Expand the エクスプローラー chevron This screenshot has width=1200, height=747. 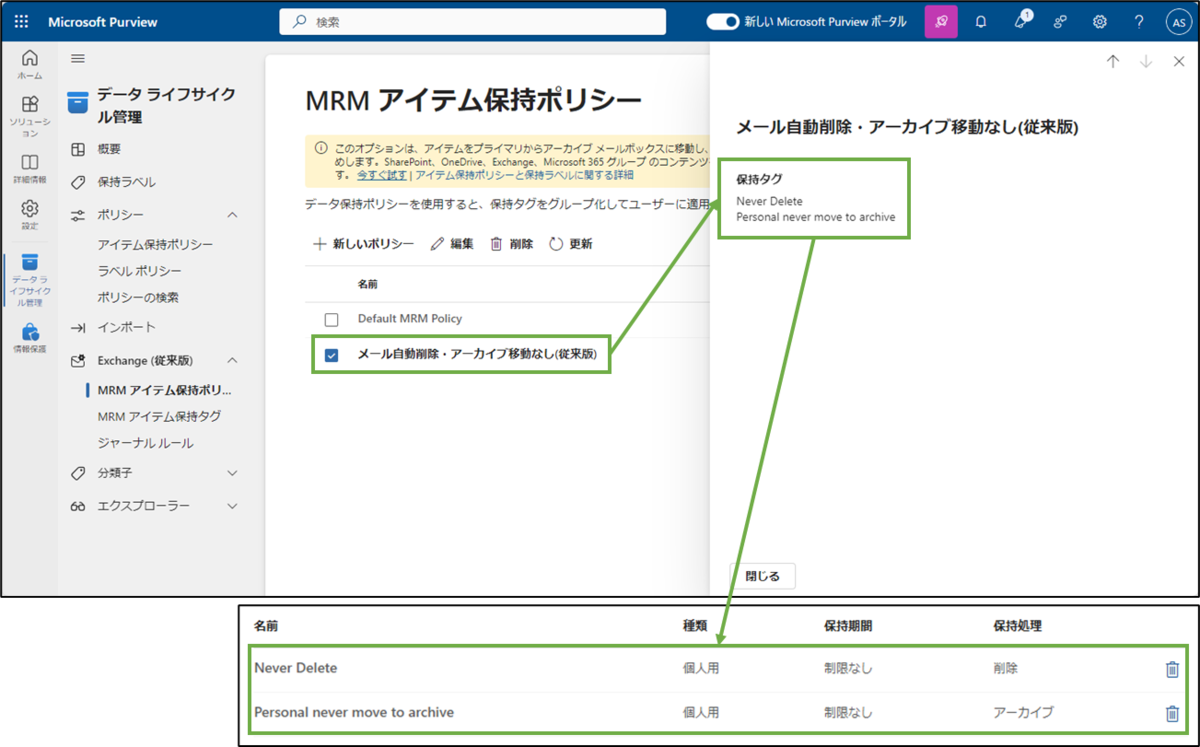pyautogui.click(x=232, y=506)
